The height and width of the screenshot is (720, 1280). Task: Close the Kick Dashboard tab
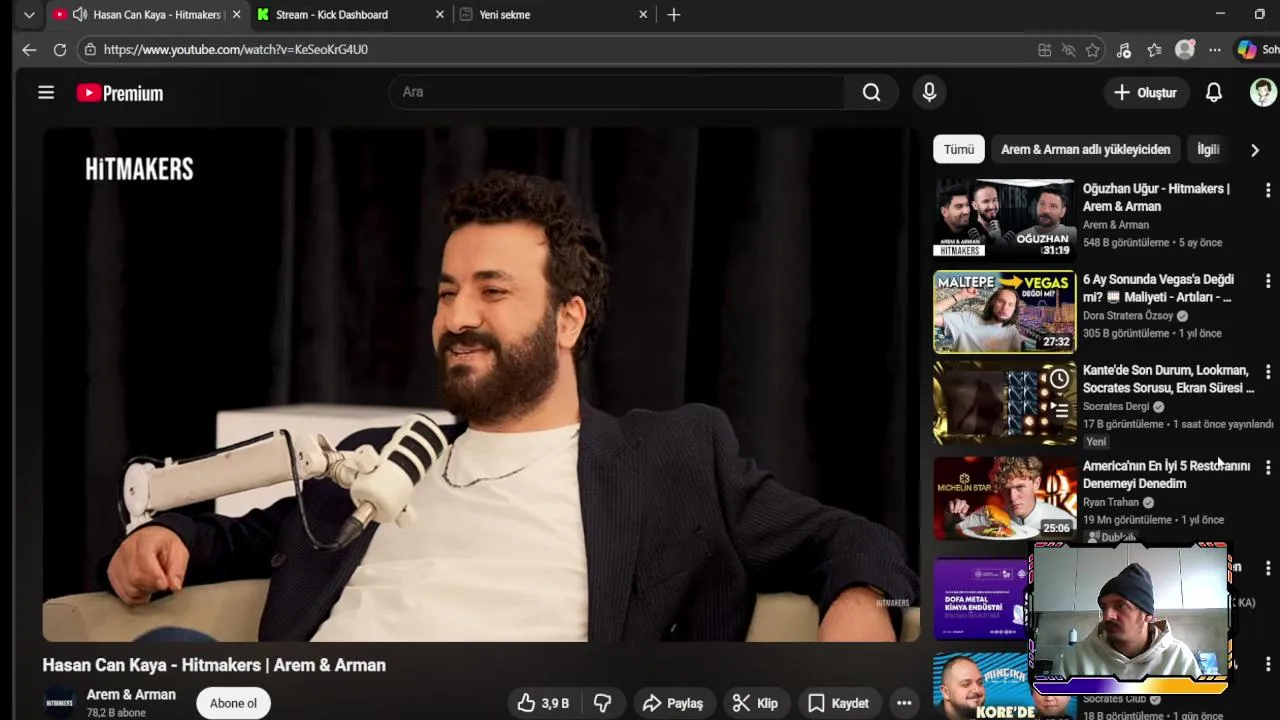[440, 15]
